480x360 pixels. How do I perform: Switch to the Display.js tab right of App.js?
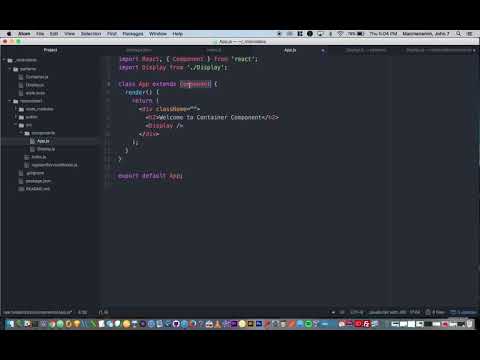click(366, 50)
